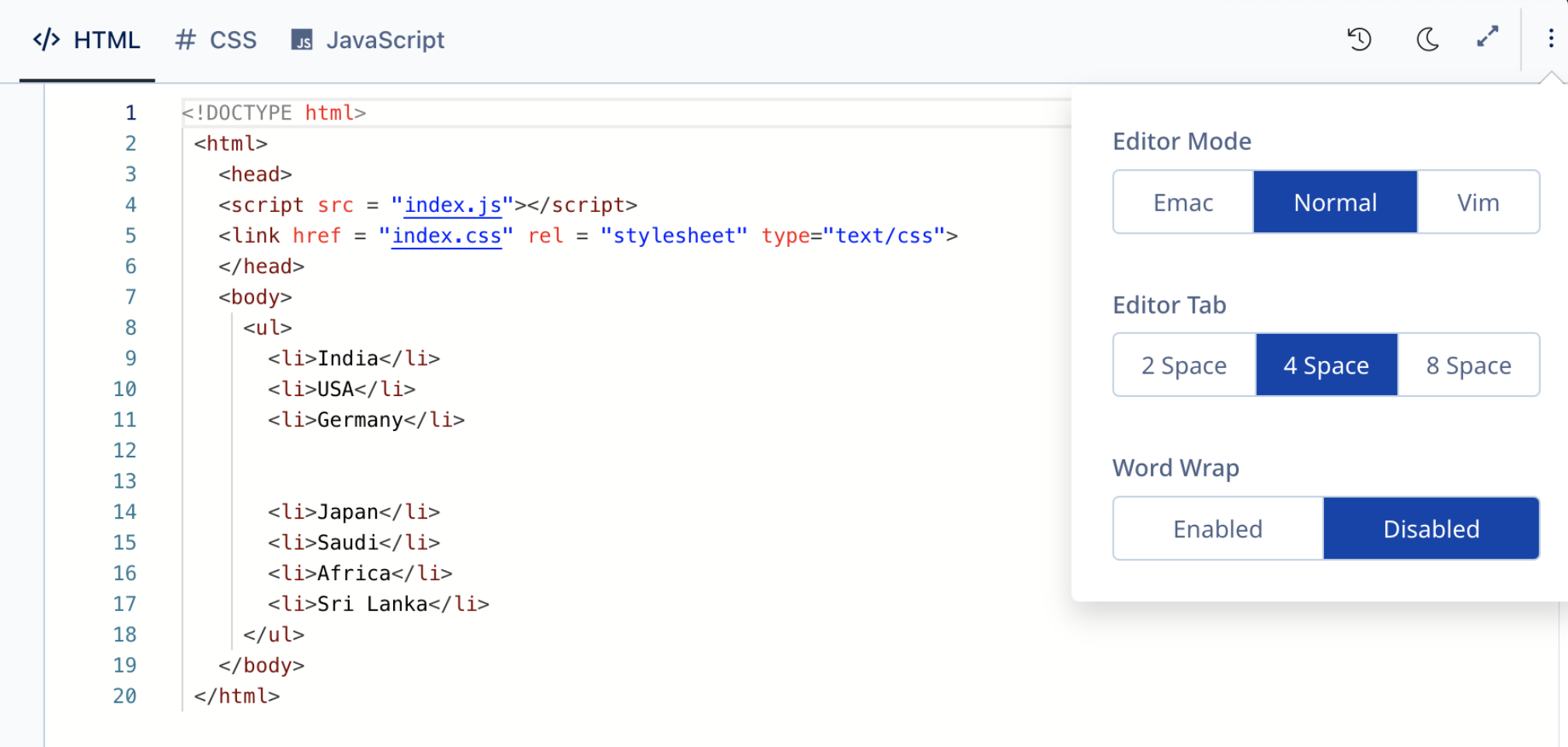1568x747 pixels.
Task: Close the three-dot settings menu
Action: click(1550, 39)
